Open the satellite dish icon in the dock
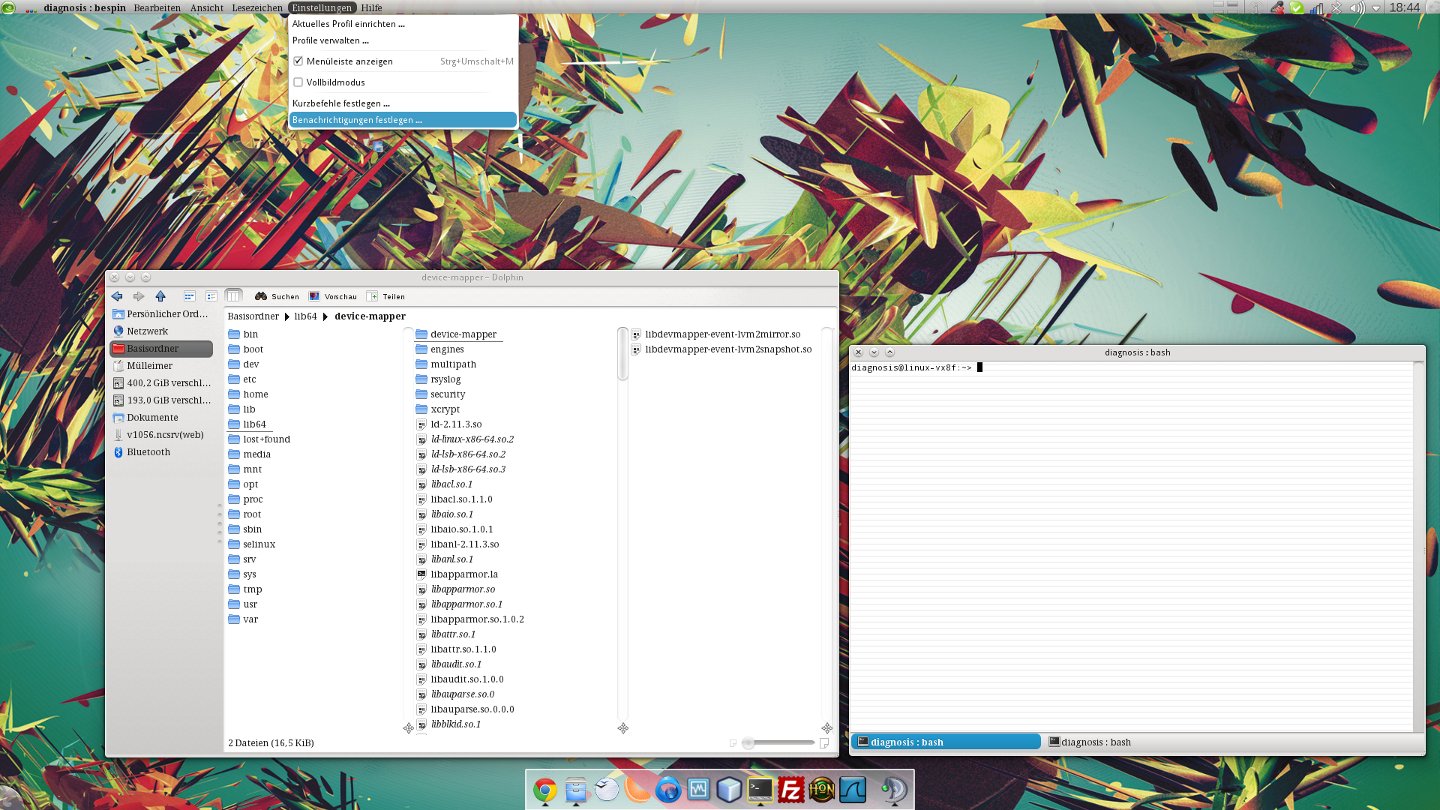This screenshot has height=810, width=1440. pyautogui.click(x=893, y=790)
